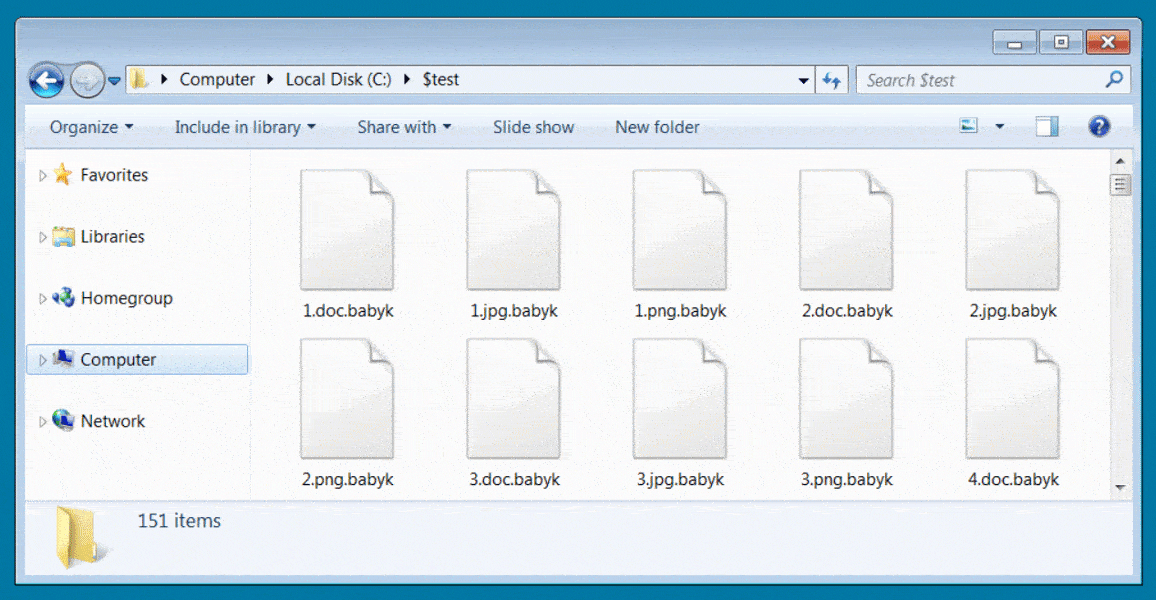The width and height of the screenshot is (1156, 600).
Task: Select the 2.jpg.babyk file icon
Action: click(1013, 230)
